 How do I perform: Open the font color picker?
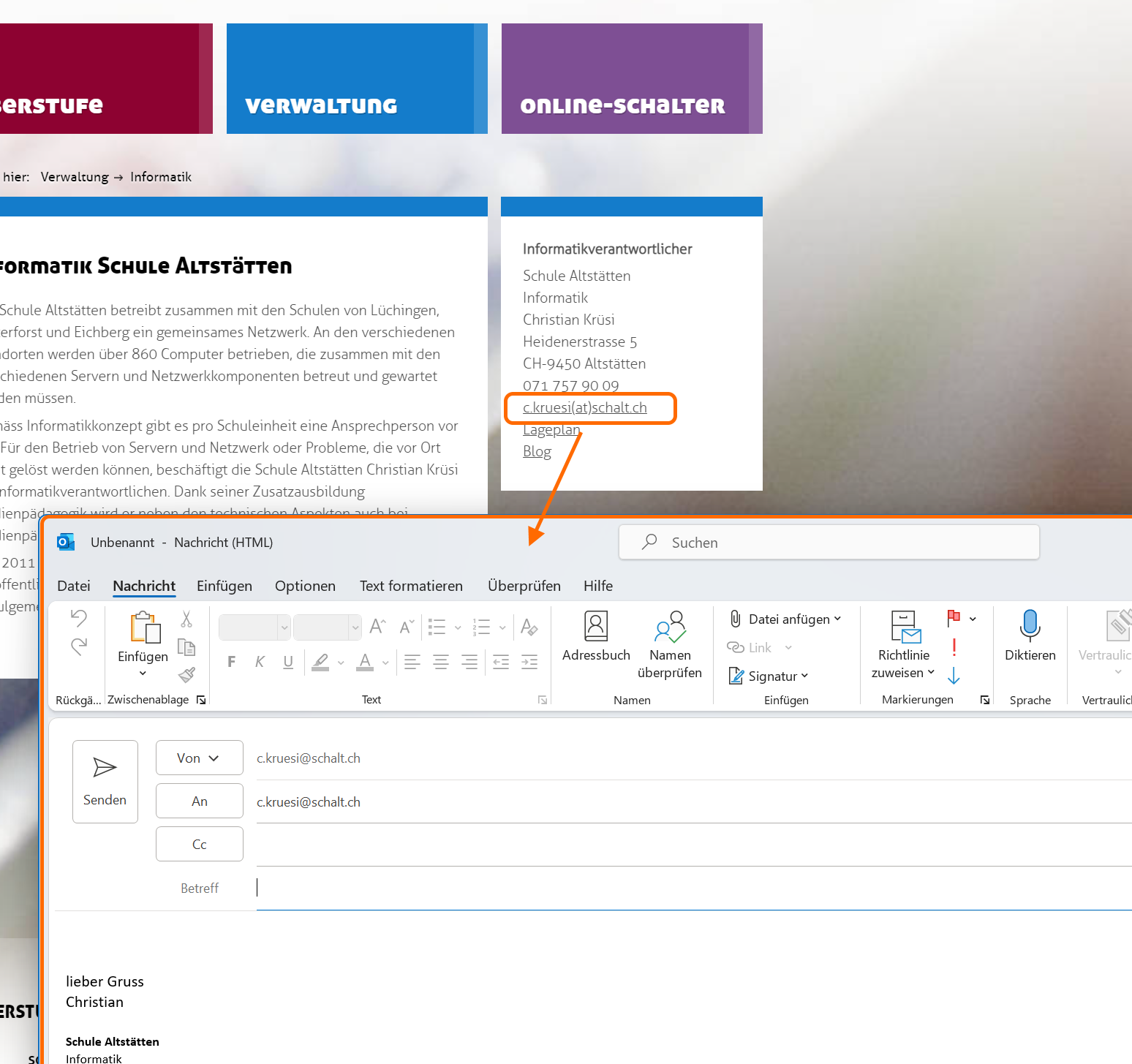click(385, 663)
